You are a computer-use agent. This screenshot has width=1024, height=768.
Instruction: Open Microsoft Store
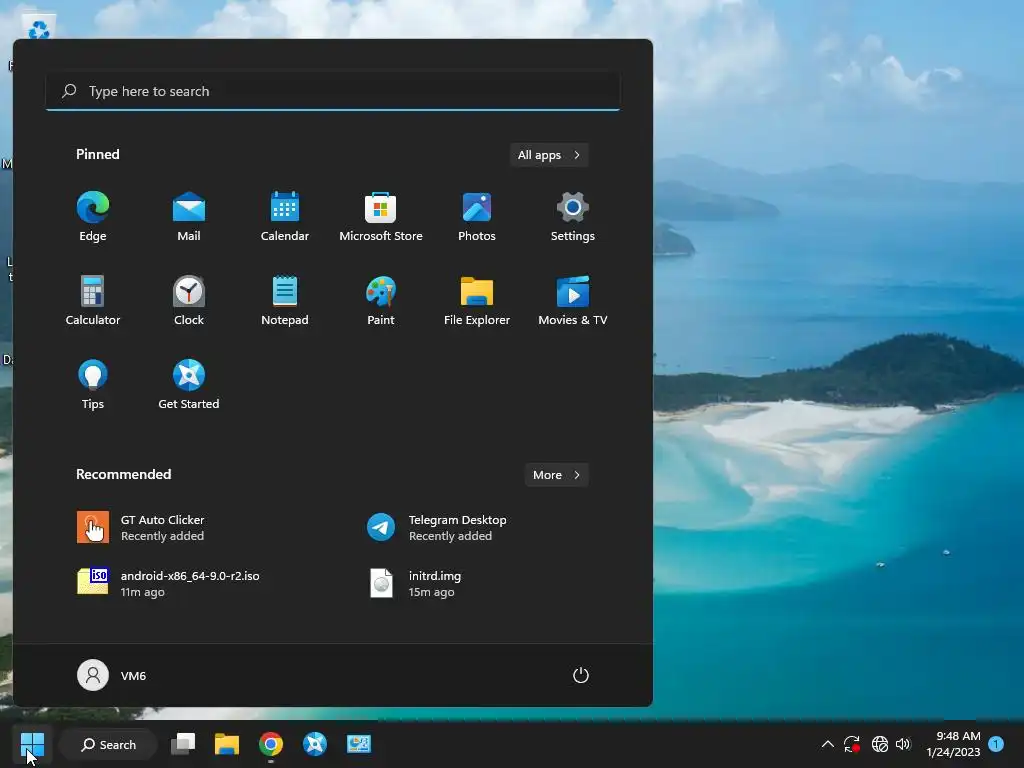coord(381,217)
